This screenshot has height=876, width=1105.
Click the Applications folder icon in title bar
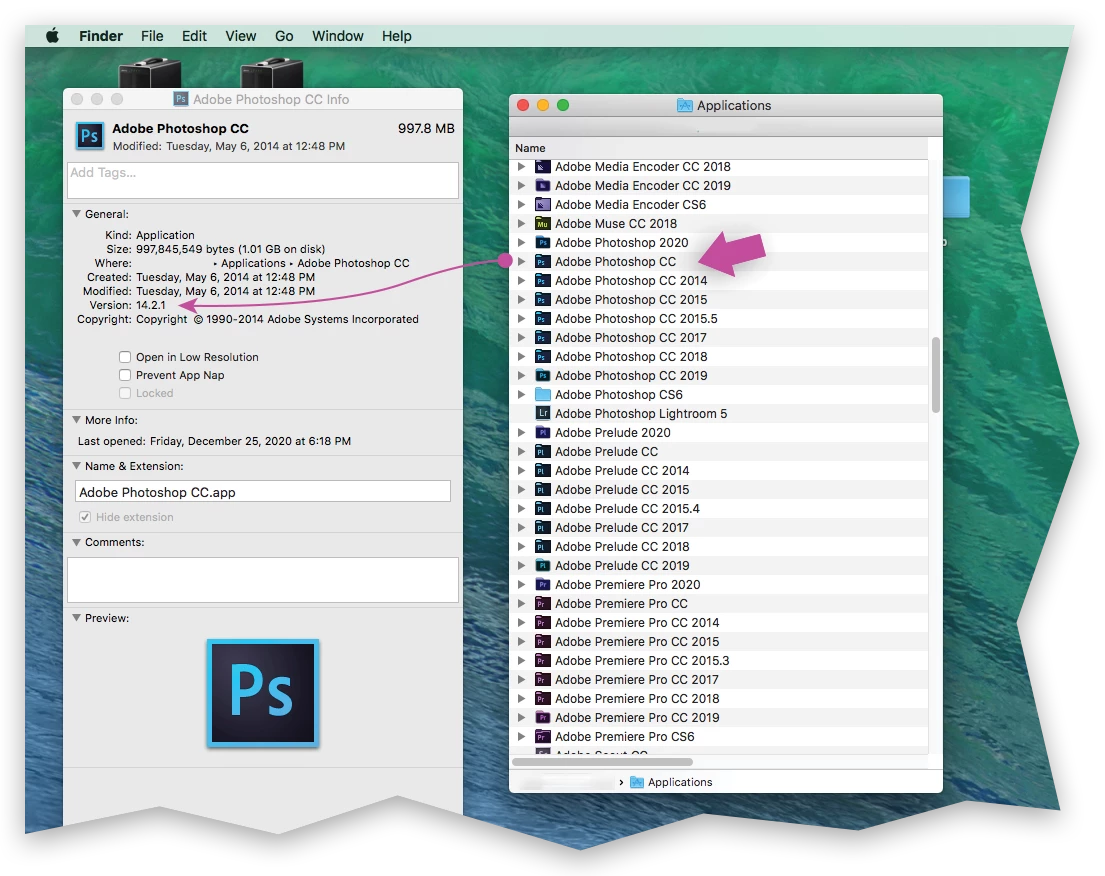click(x=684, y=106)
